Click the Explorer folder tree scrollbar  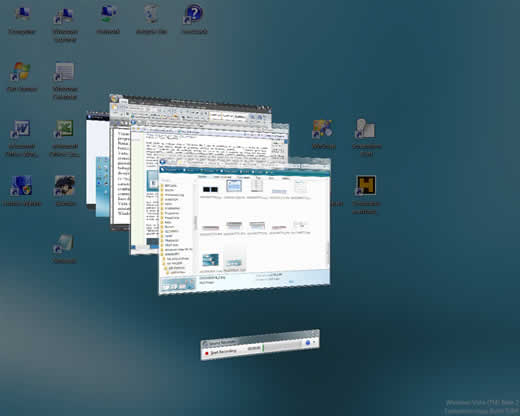[195, 222]
